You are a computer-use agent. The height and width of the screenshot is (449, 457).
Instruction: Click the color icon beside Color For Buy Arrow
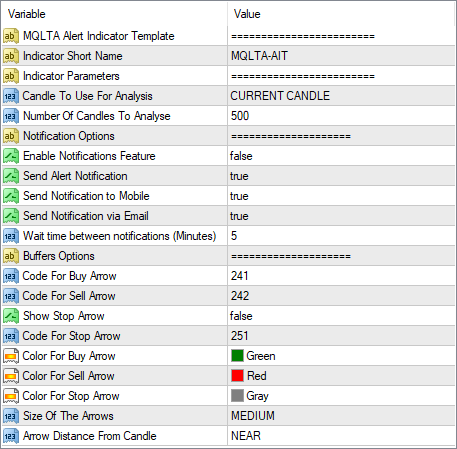[x=11, y=356]
